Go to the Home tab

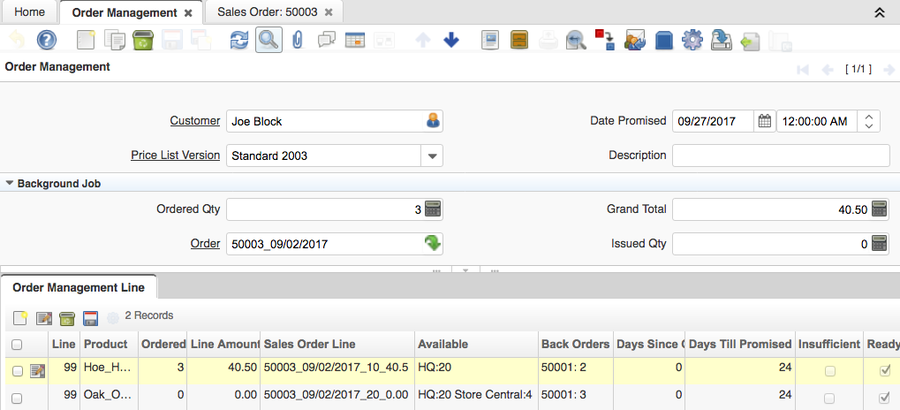coord(29,13)
